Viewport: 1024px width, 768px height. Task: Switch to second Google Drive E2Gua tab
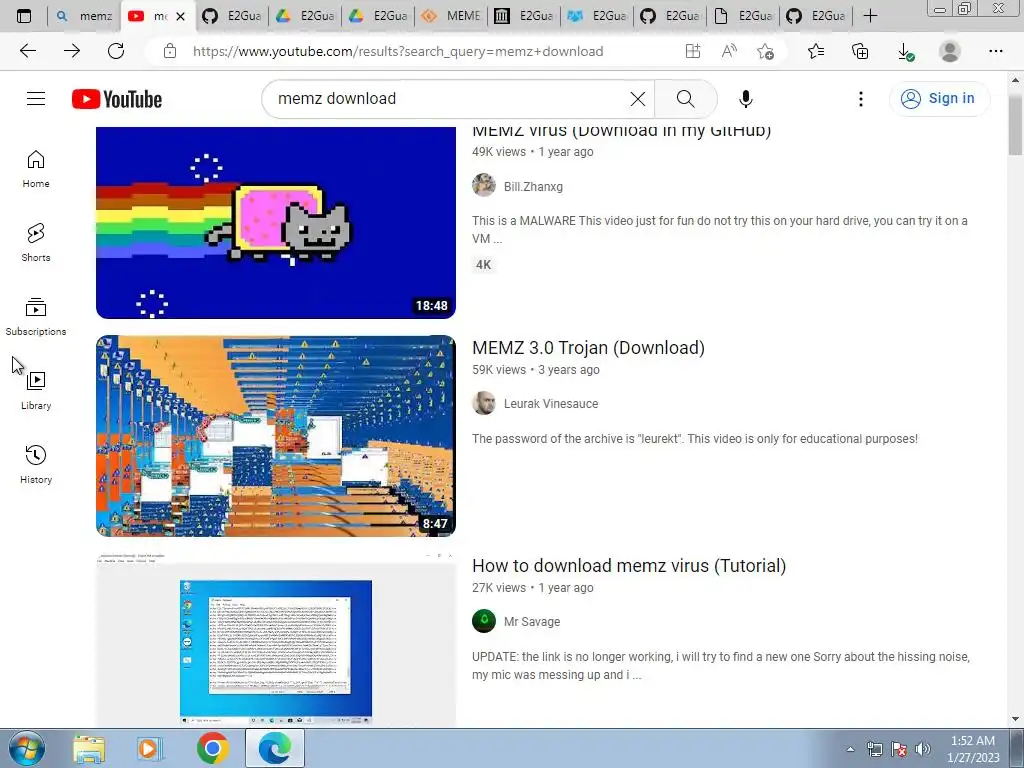[x=378, y=16]
